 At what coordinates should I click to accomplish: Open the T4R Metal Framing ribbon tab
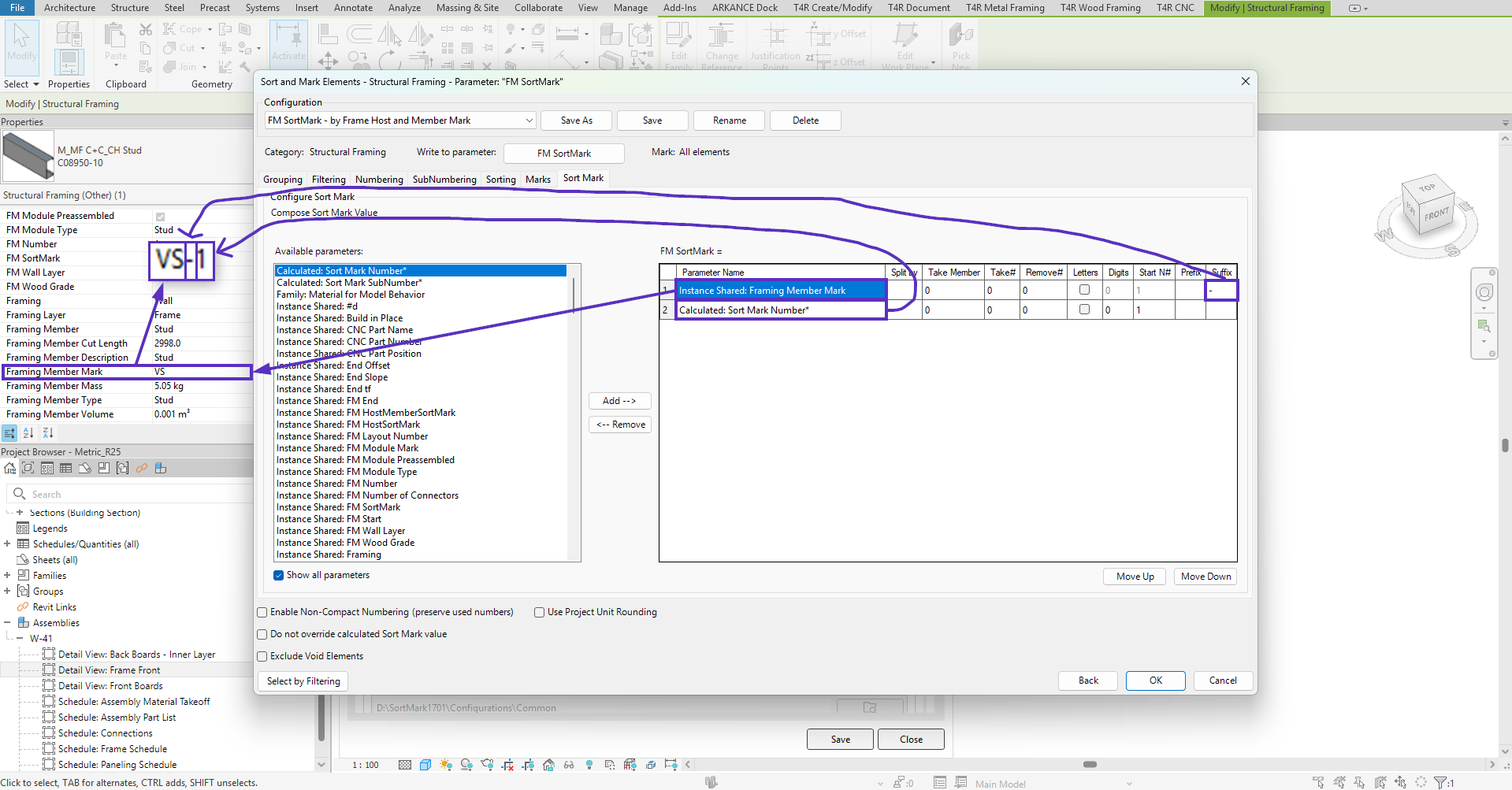[x=1005, y=8]
